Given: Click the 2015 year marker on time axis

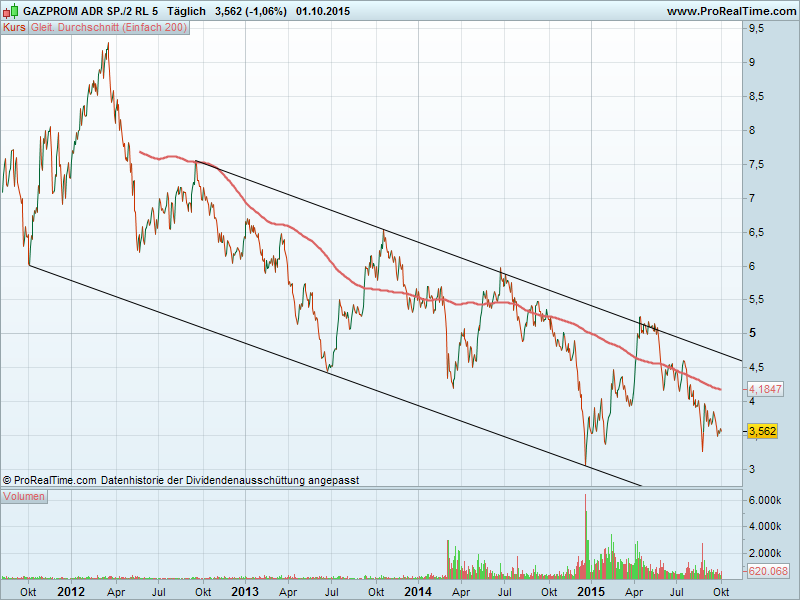Looking at the screenshot, I should coord(592,591).
